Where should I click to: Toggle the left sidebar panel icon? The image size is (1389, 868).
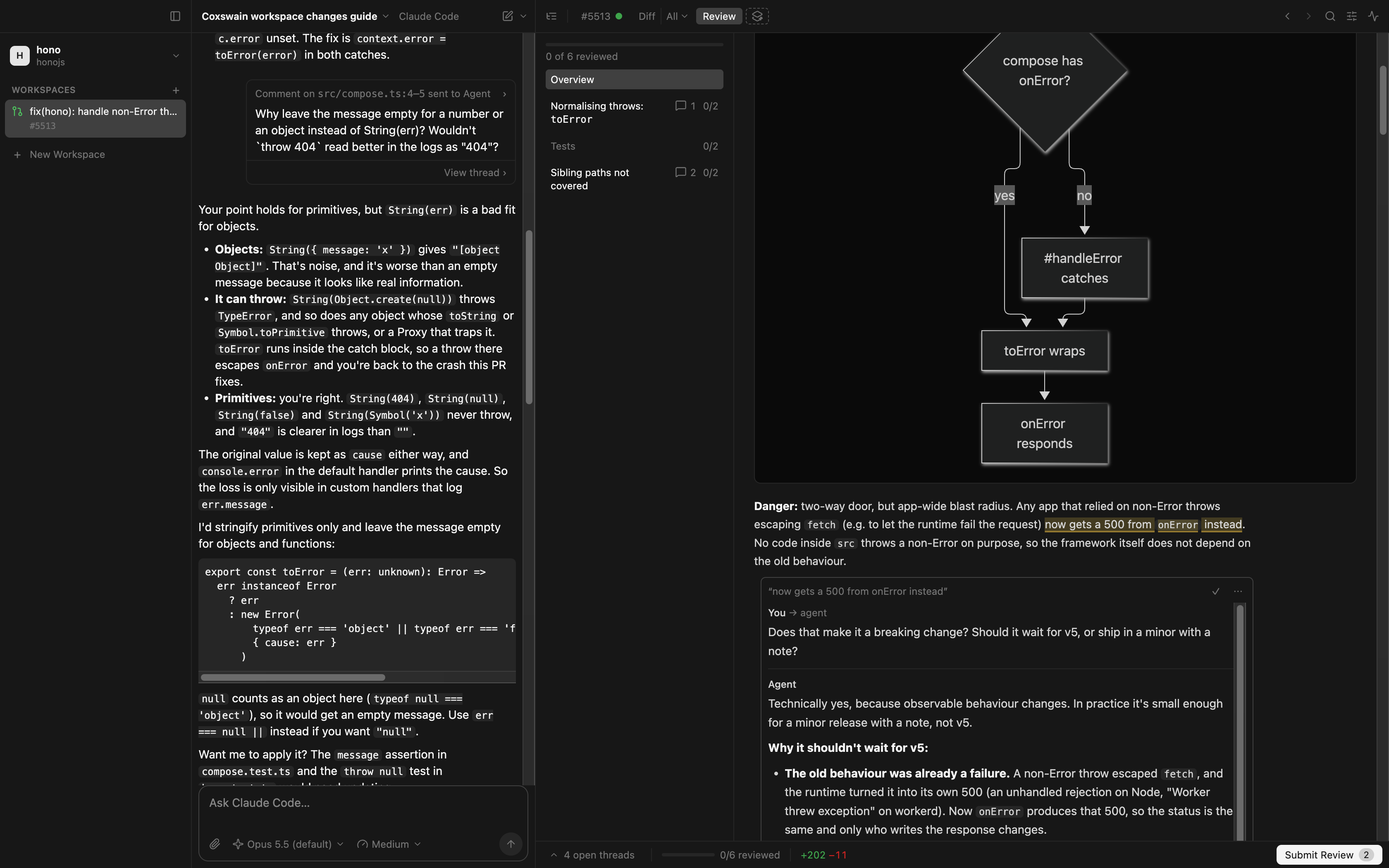coord(175,16)
